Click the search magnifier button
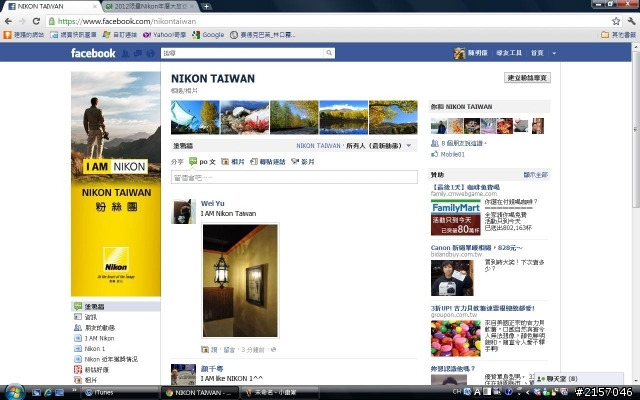Image resolution: width=640 pixels, height=400 pixels. coord(329,53)
